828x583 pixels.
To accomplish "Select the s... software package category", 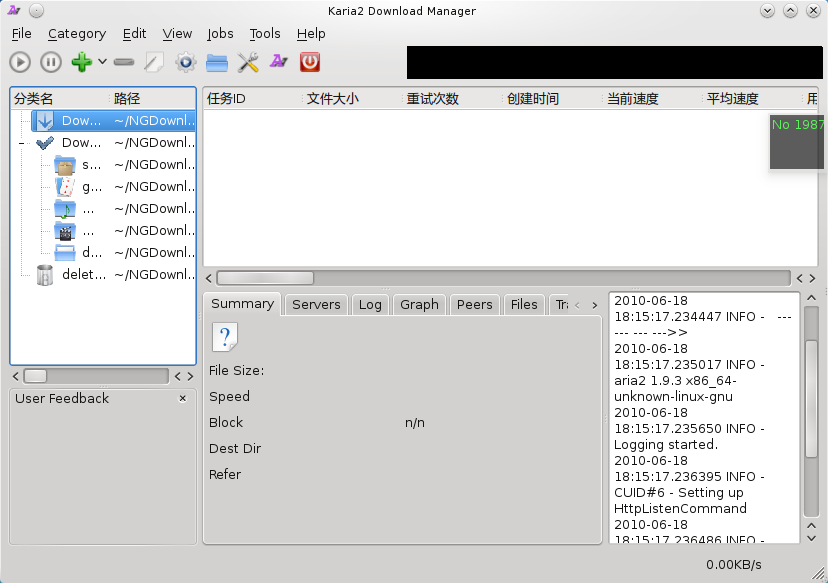I will 124,165.
